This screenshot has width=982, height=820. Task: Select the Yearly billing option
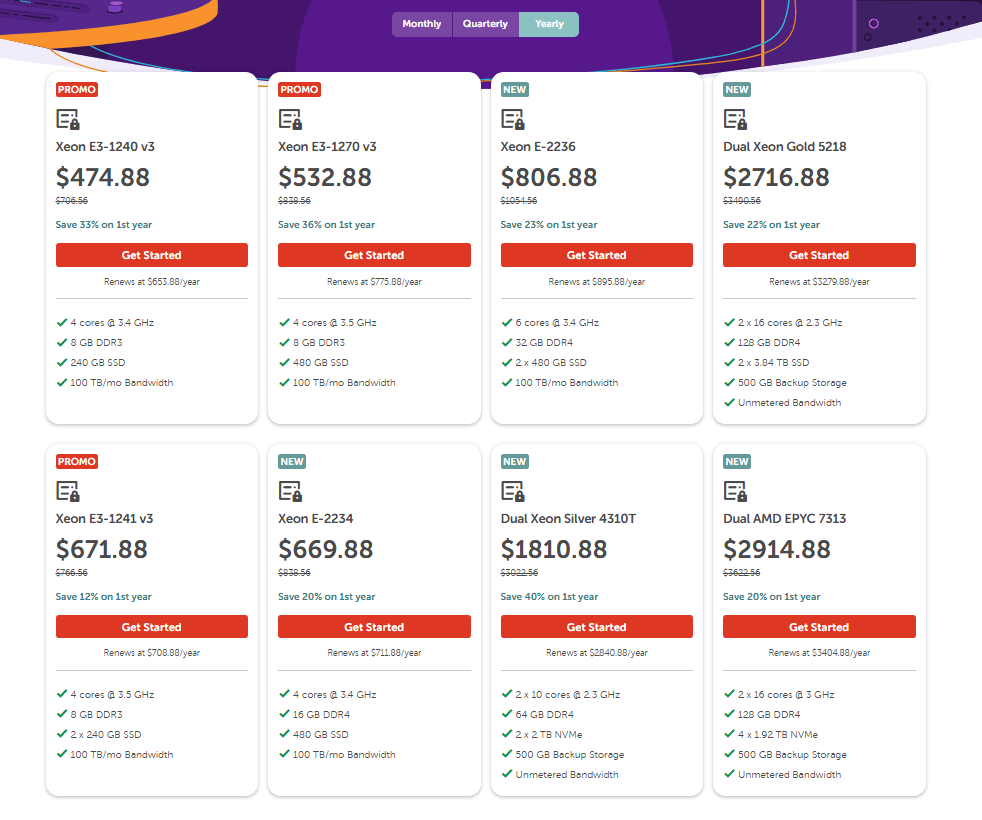coord(548,23)
